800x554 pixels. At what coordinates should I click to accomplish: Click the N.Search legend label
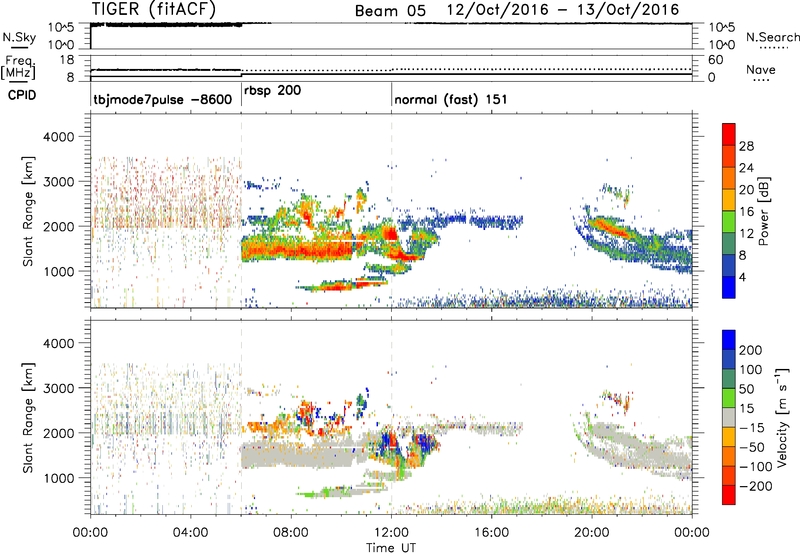(x=773, y=37)
